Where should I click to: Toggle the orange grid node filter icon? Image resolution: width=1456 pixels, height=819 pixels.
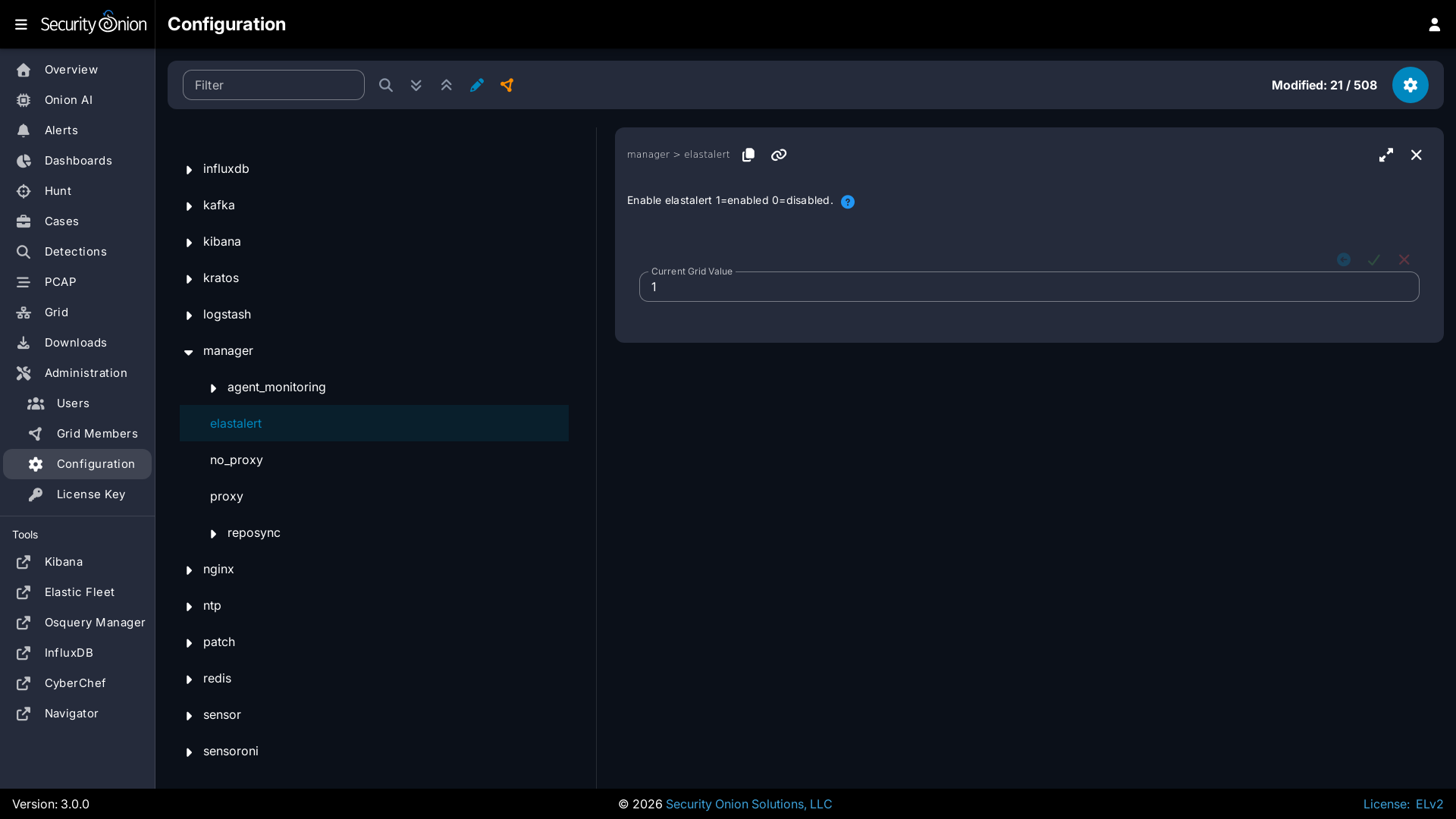tap(507, 85)
